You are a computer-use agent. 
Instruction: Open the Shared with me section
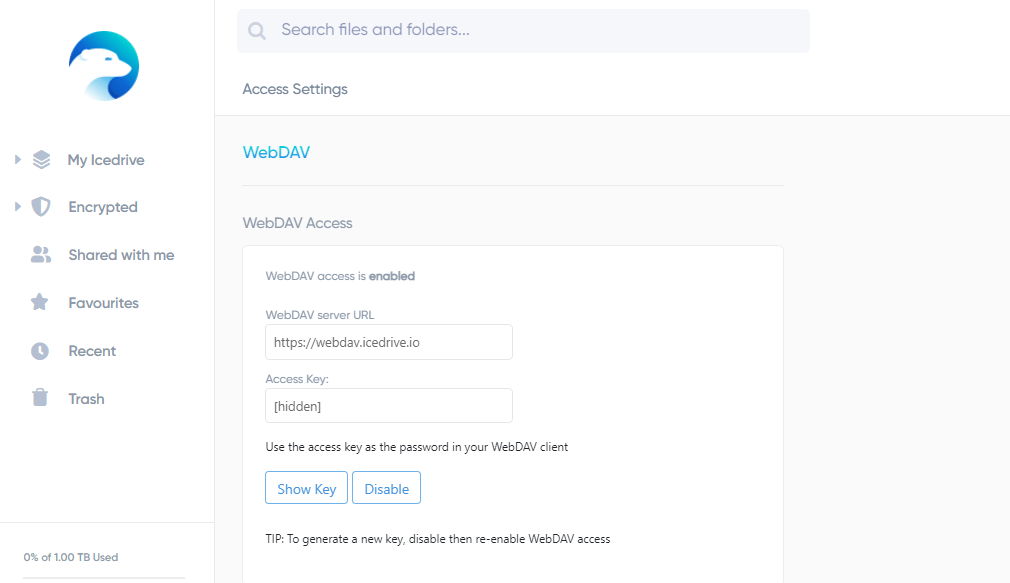click(121, 255)
